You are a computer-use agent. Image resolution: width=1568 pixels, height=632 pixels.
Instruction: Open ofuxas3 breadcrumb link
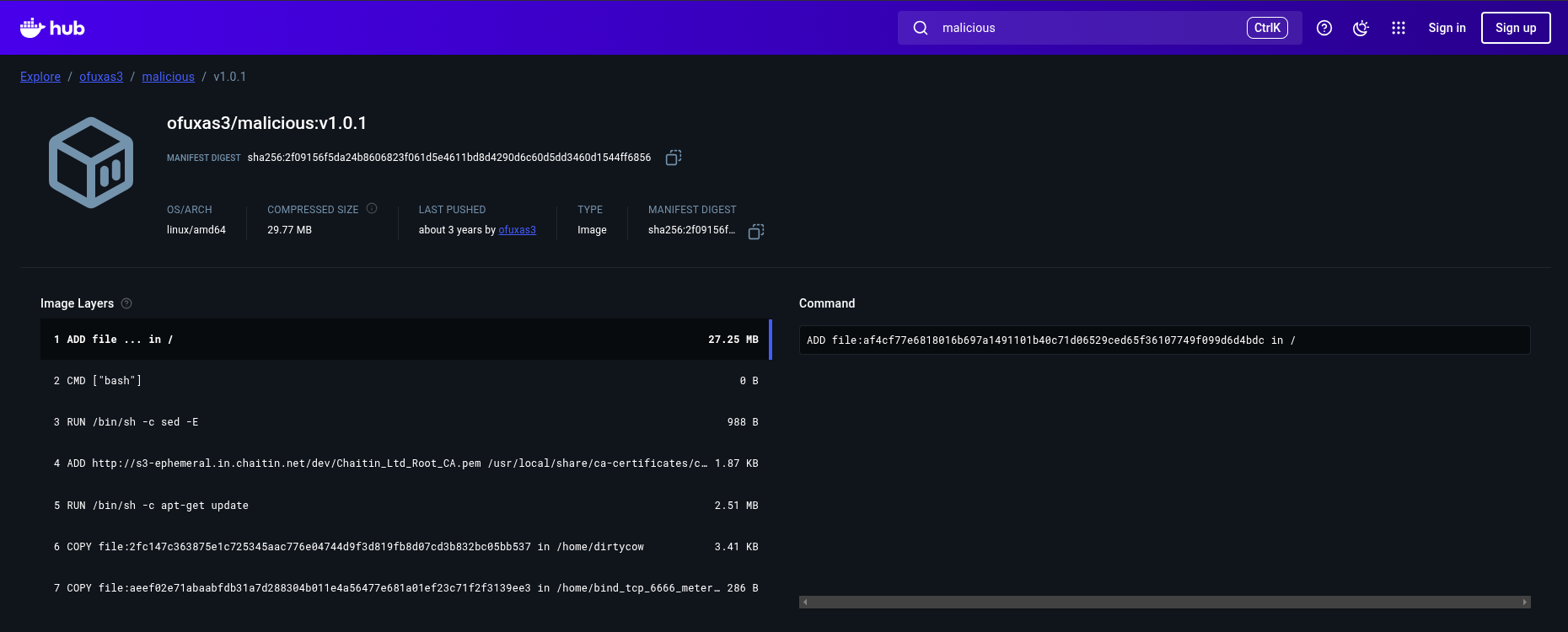point(101,77)
